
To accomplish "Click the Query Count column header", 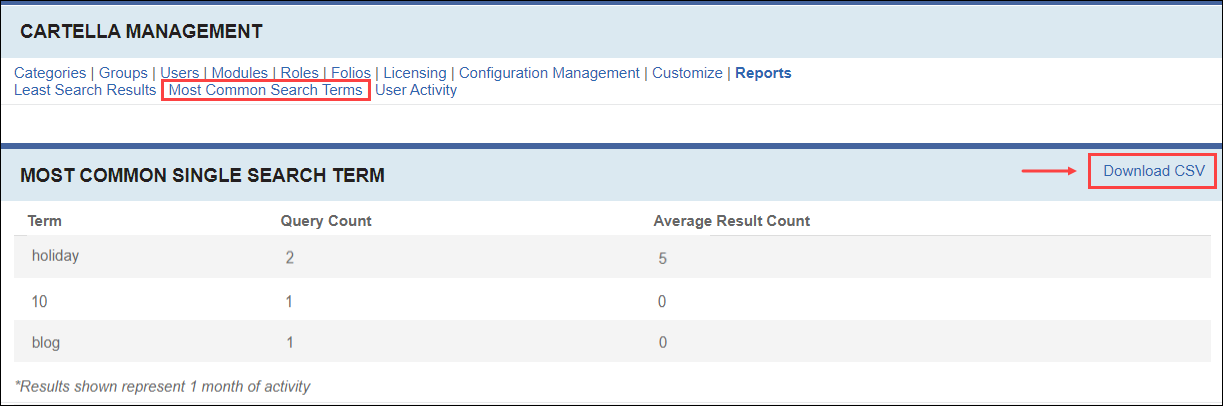I will coord(326,220).
